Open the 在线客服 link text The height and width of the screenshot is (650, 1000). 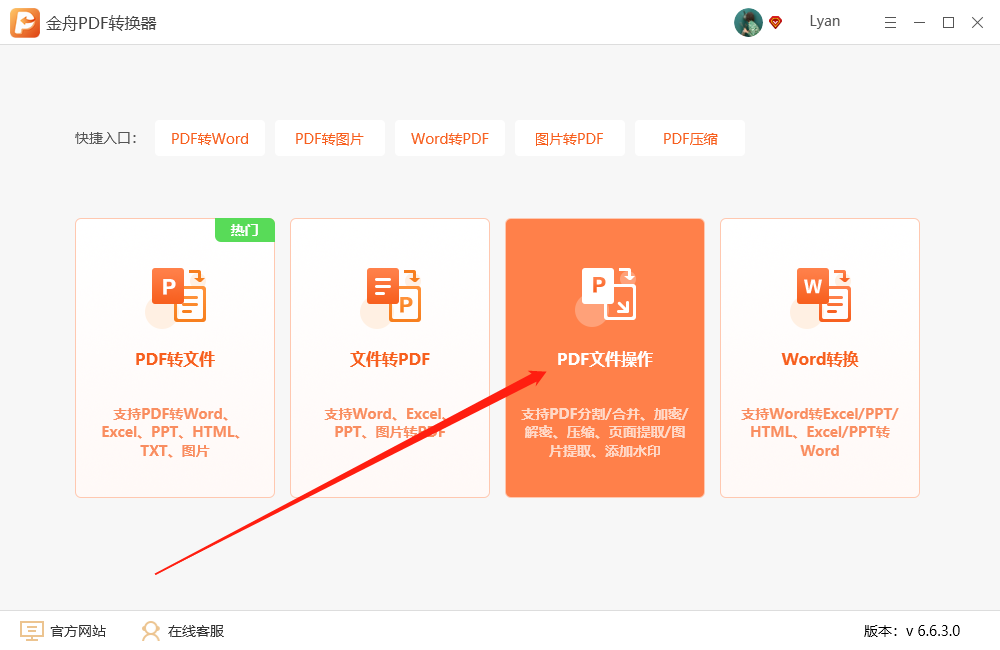click(x=196, y=631)
